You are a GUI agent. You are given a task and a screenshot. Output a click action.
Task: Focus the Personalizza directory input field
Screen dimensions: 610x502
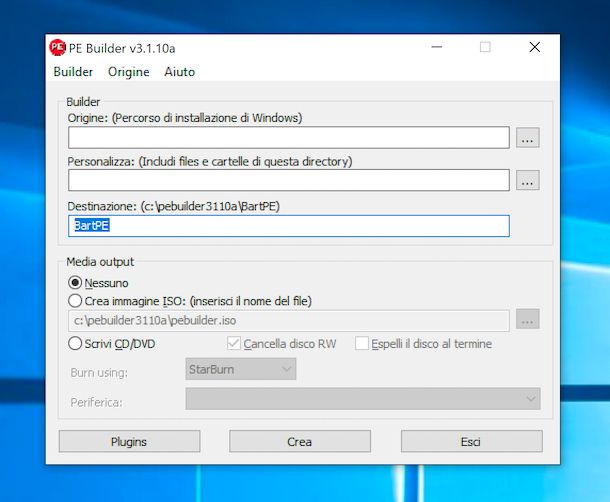(289, 180)
